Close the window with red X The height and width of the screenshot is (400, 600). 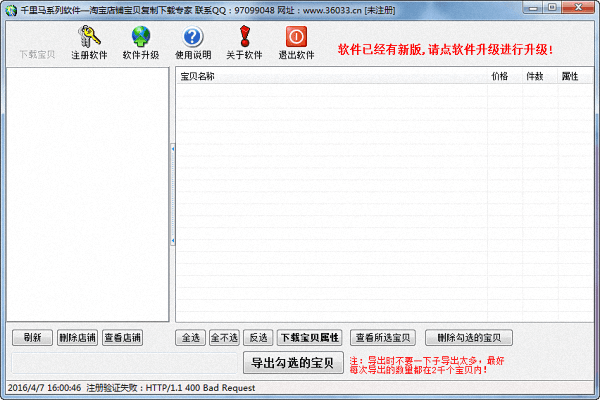click(579, 7)
